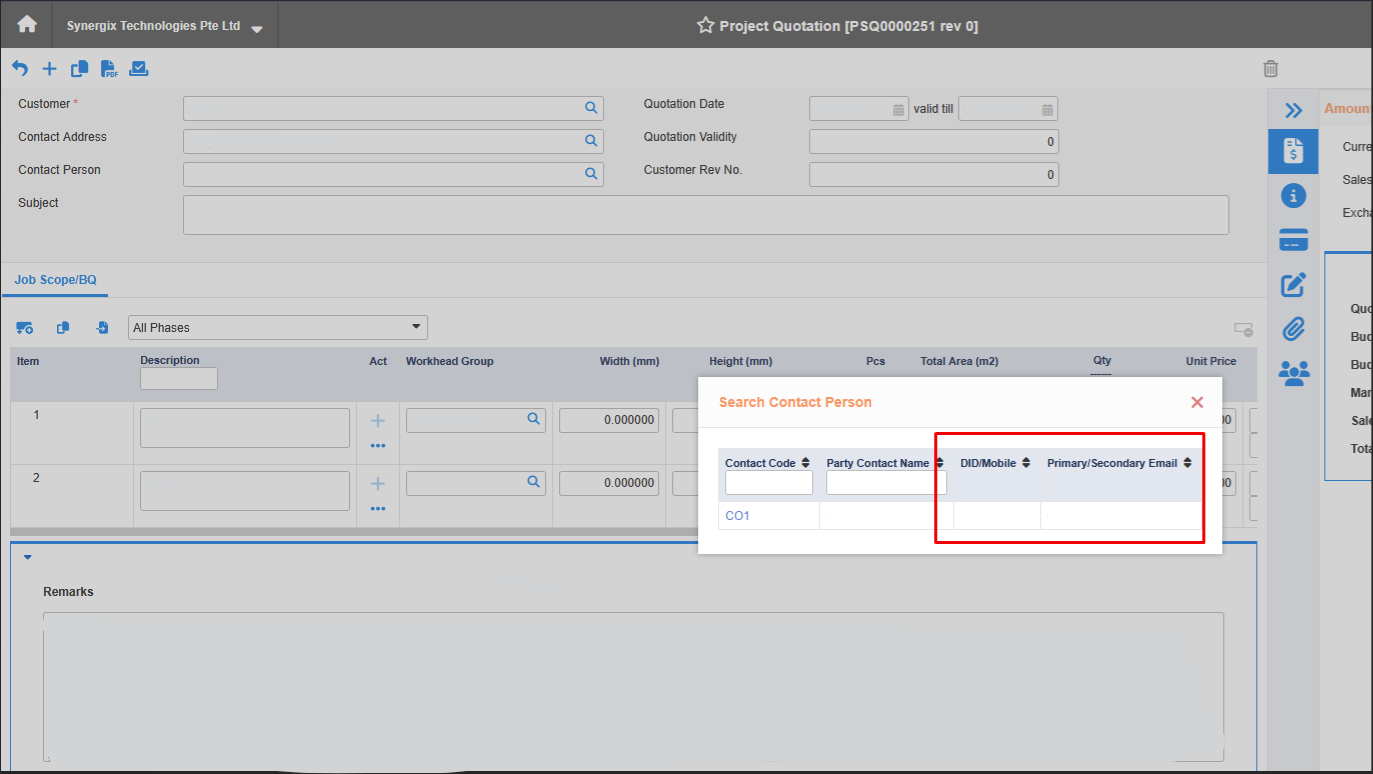This screenshot has height=774, width=1373.
Task: Collapse the Remarks section arrow
Action: coord(27,557)
